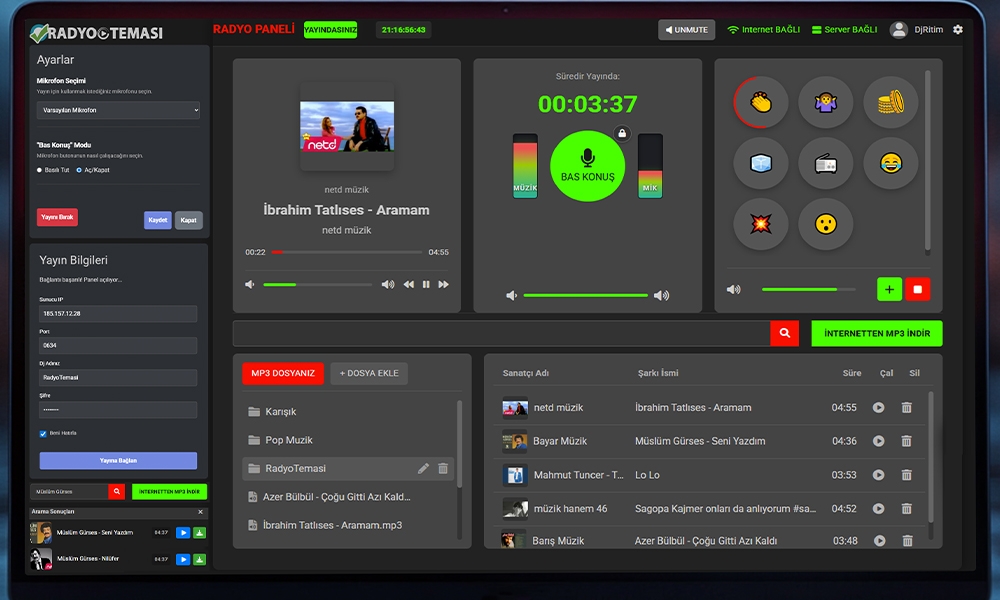
Task: Download Müslüm Gürses - Nilüfer search result
Action: tap(200, 559)
